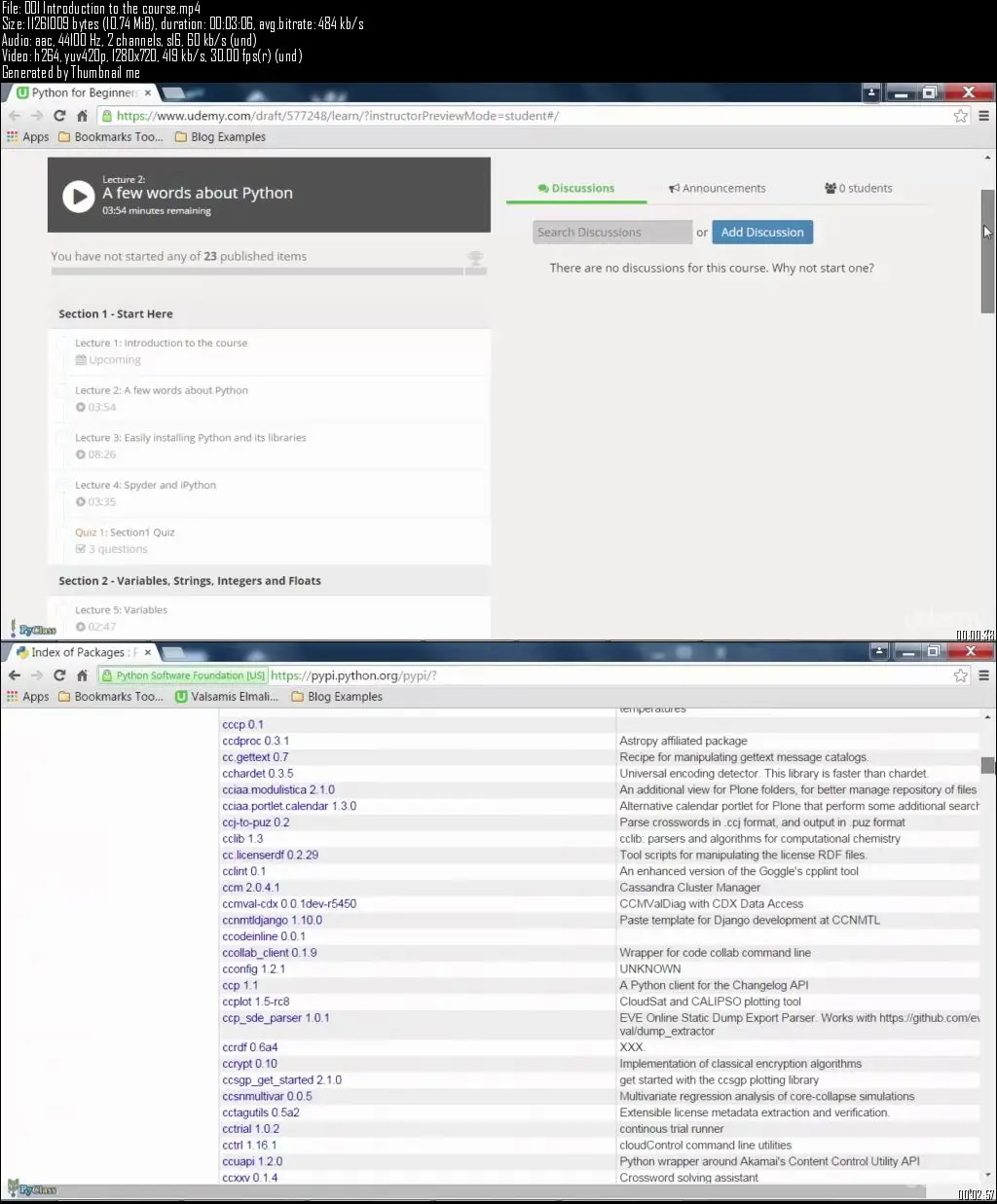
Task: Open Chrome menu in PyPI window
Action: (x=984, y=675)
